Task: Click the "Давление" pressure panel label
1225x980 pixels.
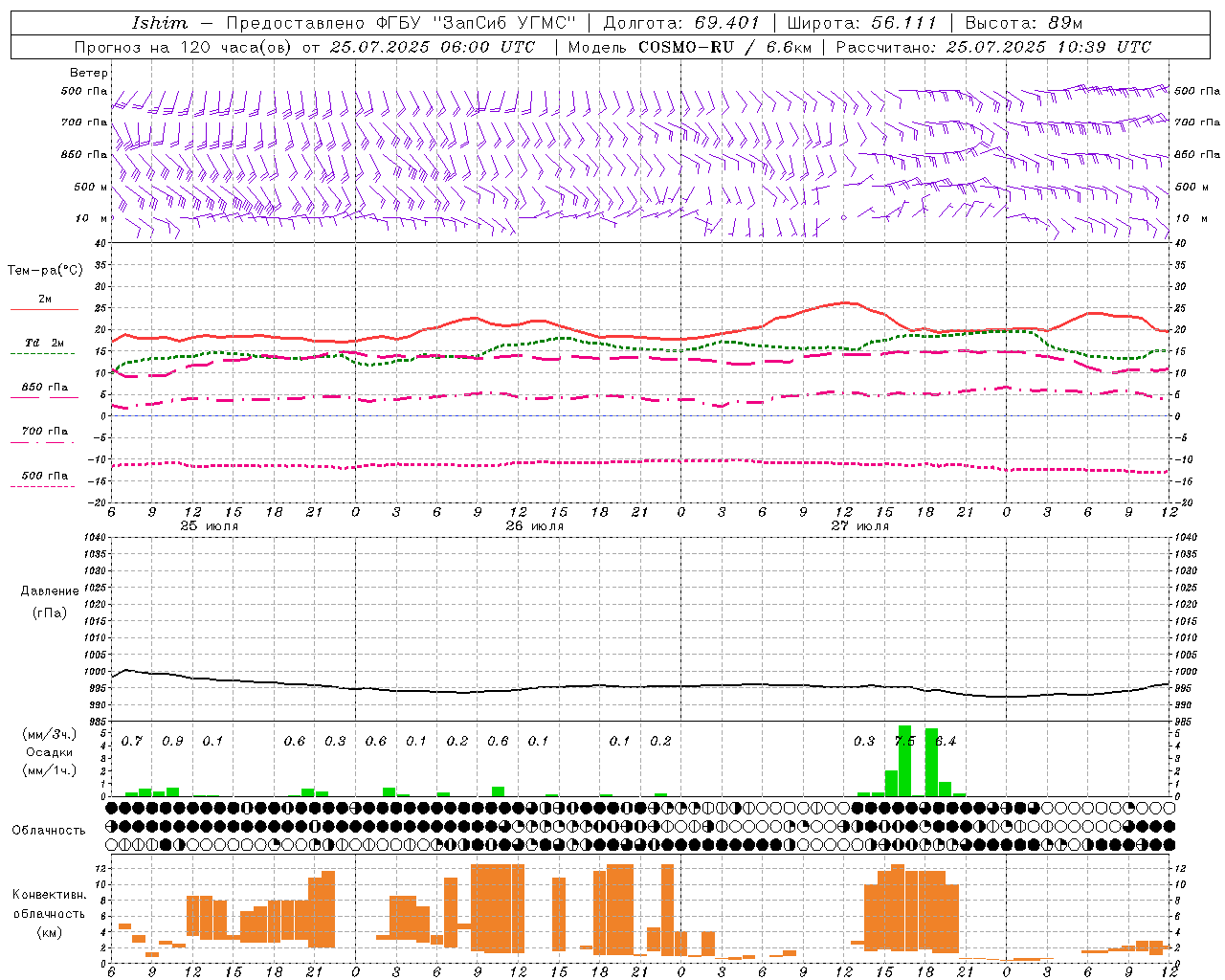Action: 50,591
